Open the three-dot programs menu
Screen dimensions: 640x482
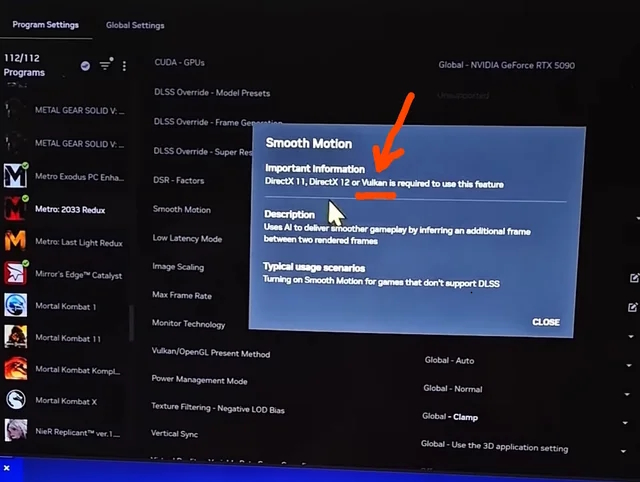124,66
